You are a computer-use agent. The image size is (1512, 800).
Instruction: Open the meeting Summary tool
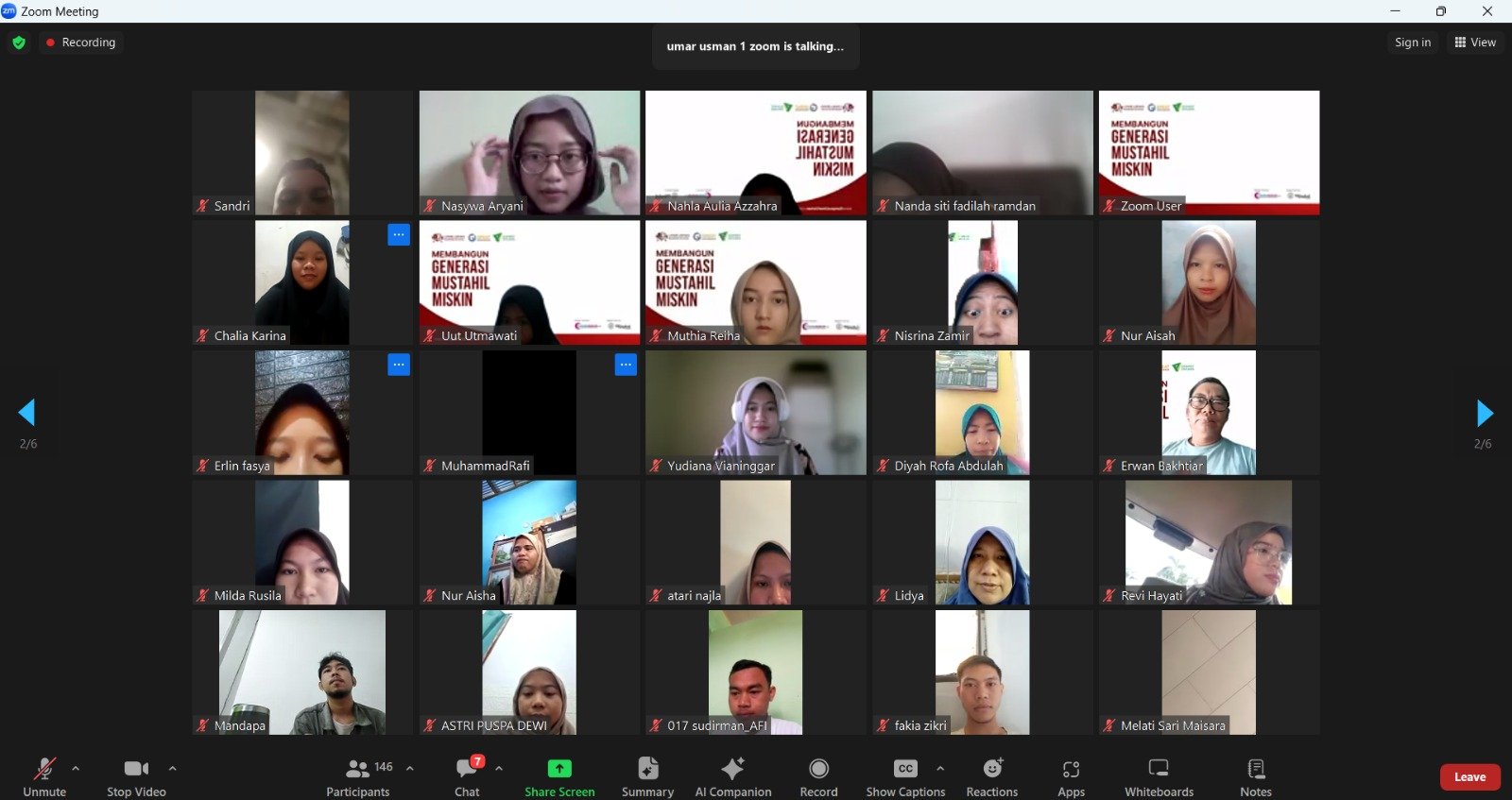(x=647, y=769)
